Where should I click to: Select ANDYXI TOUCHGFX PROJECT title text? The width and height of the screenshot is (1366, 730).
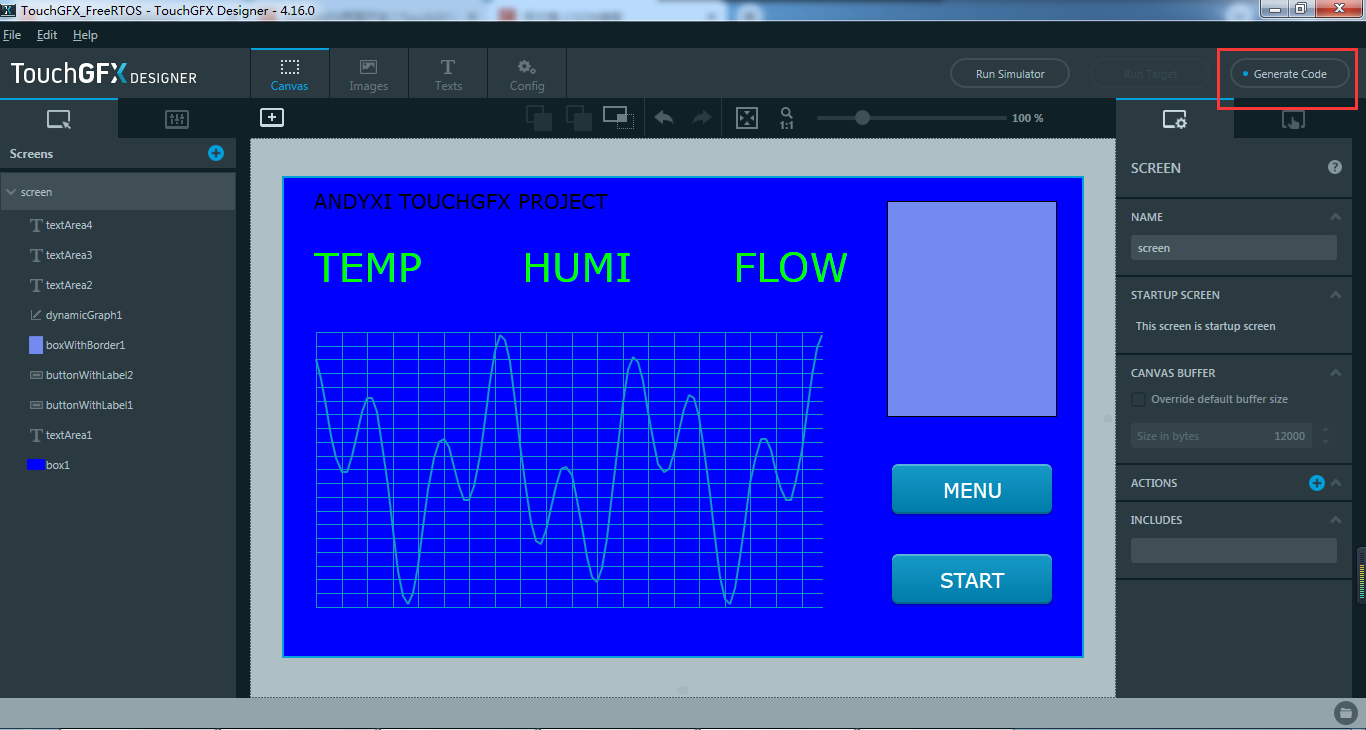click(x=461, y=202)
